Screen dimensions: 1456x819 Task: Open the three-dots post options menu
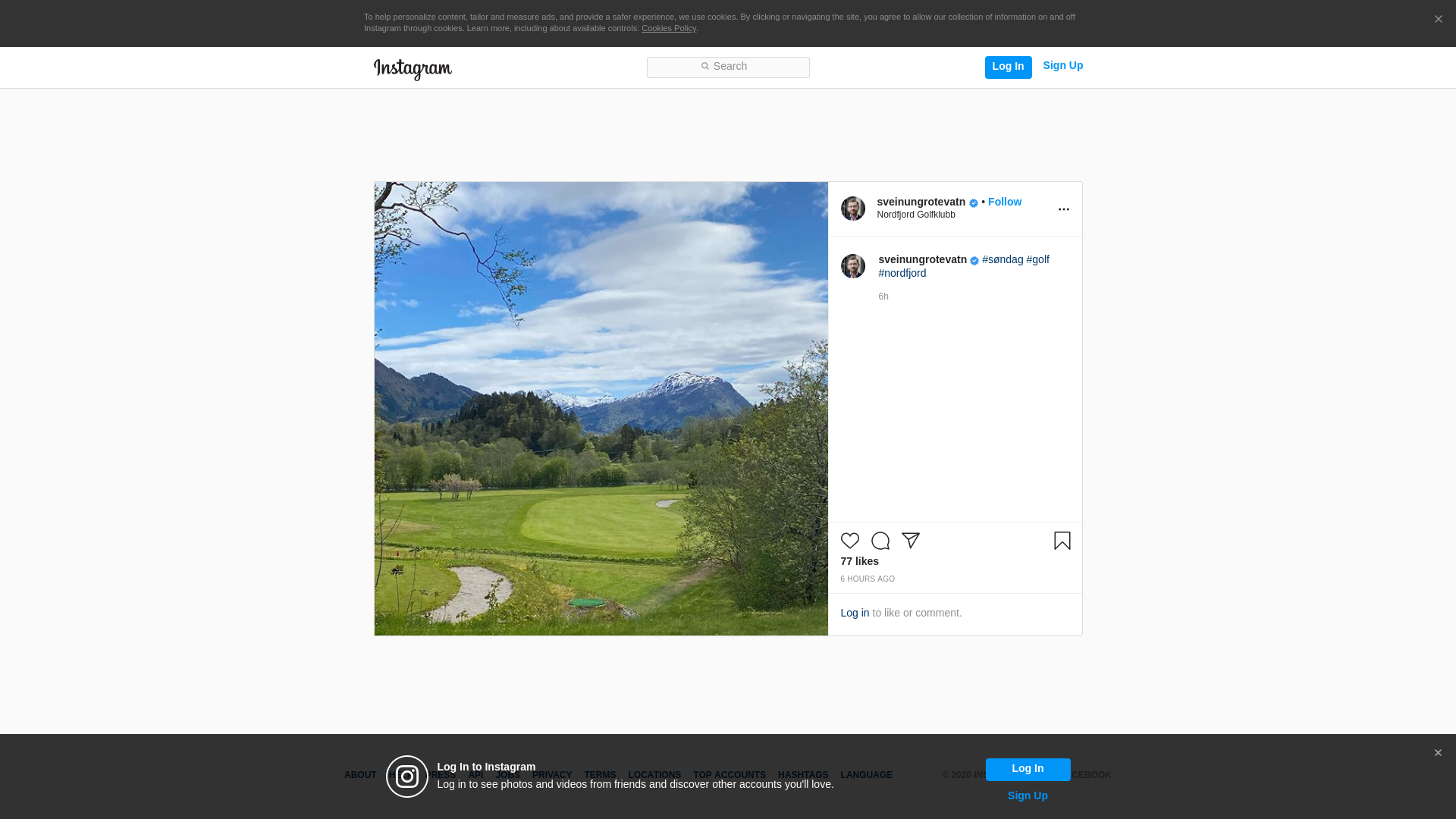[x=1063, y=209]
